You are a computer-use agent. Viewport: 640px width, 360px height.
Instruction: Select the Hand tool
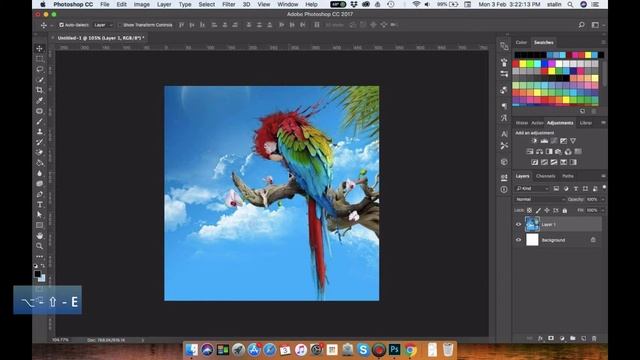coord(40,236)
